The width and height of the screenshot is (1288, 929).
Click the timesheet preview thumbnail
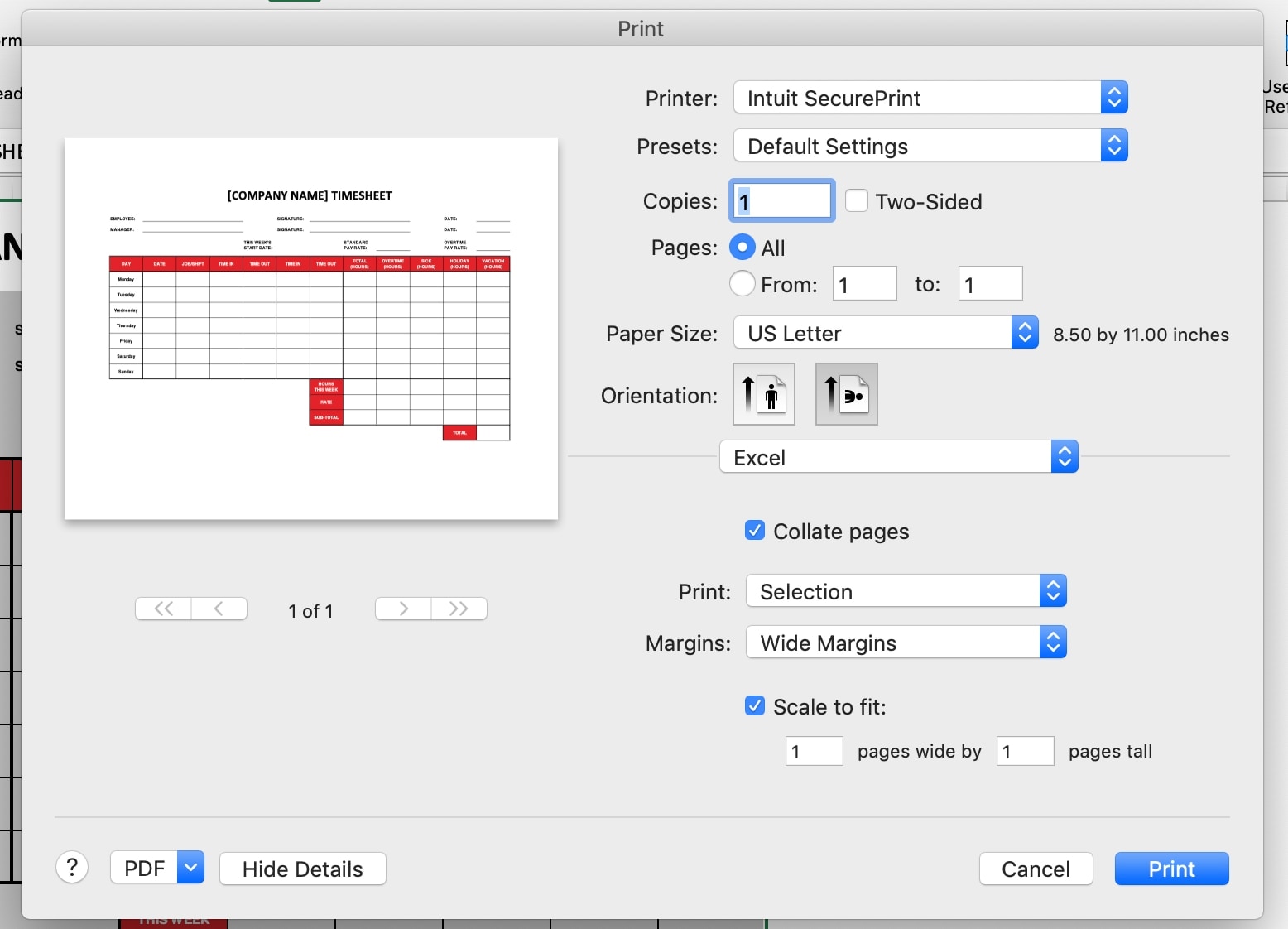310,328
